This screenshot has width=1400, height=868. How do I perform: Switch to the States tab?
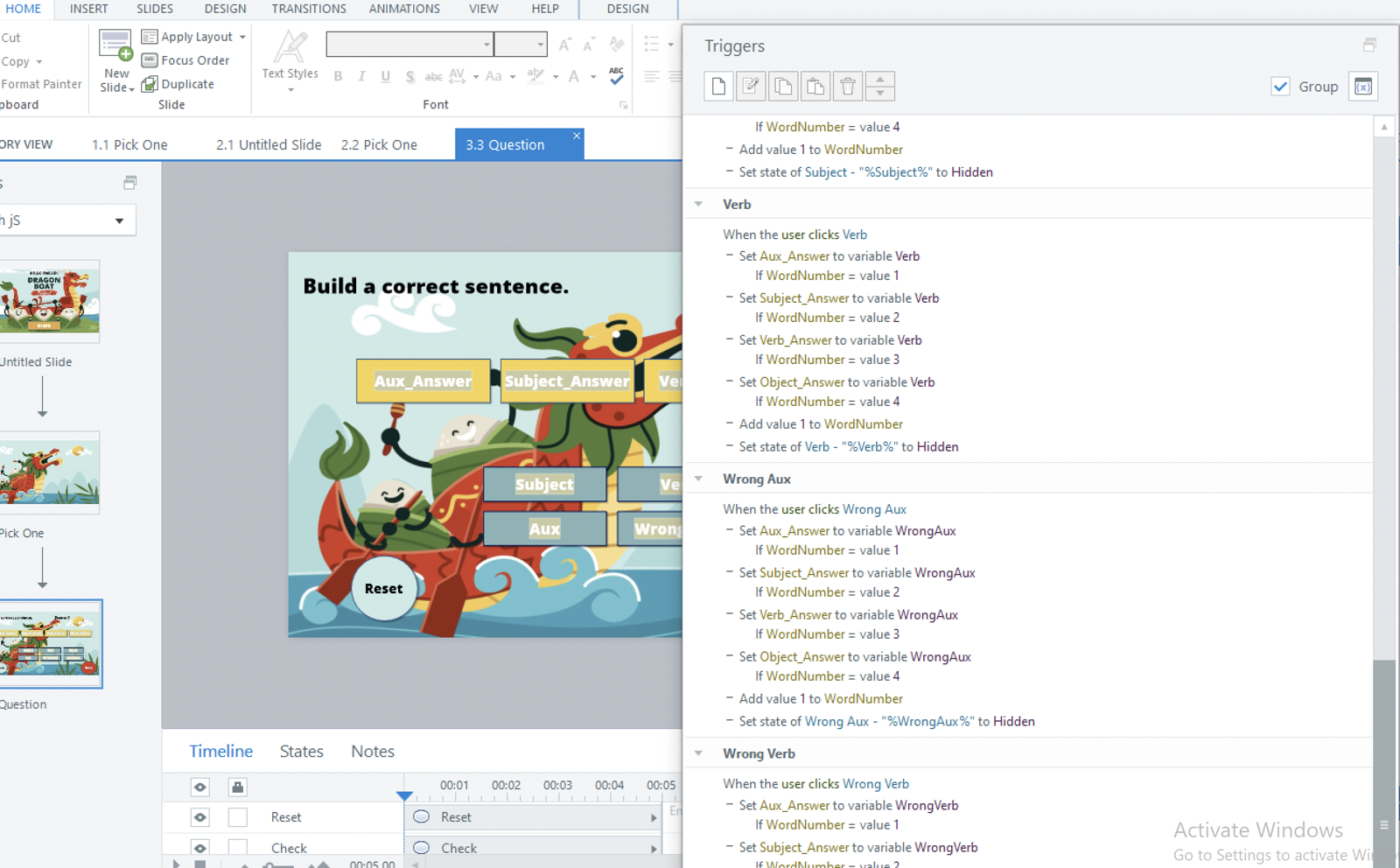[302, 751]
